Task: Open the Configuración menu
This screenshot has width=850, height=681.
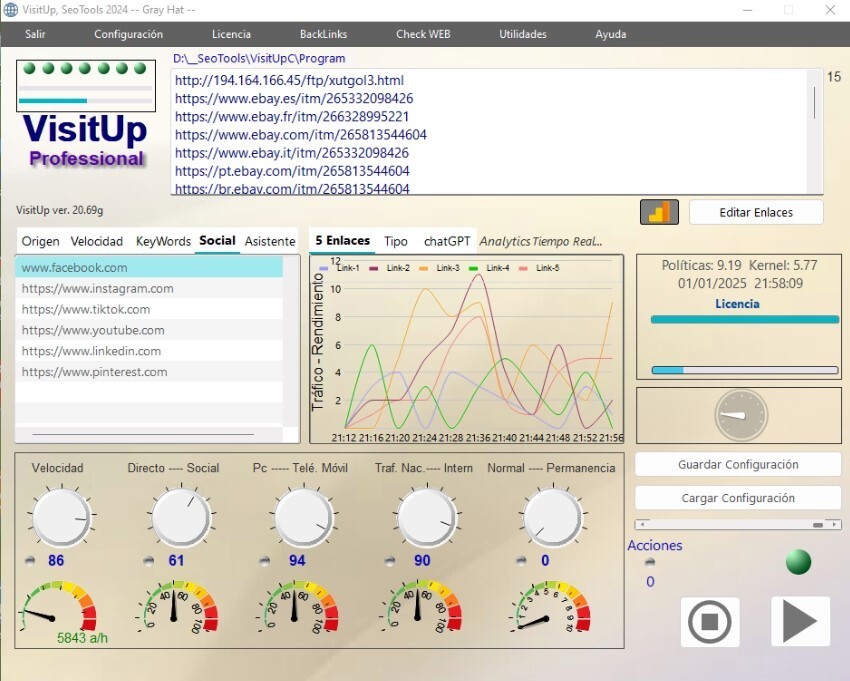Action: coord(128,34)
